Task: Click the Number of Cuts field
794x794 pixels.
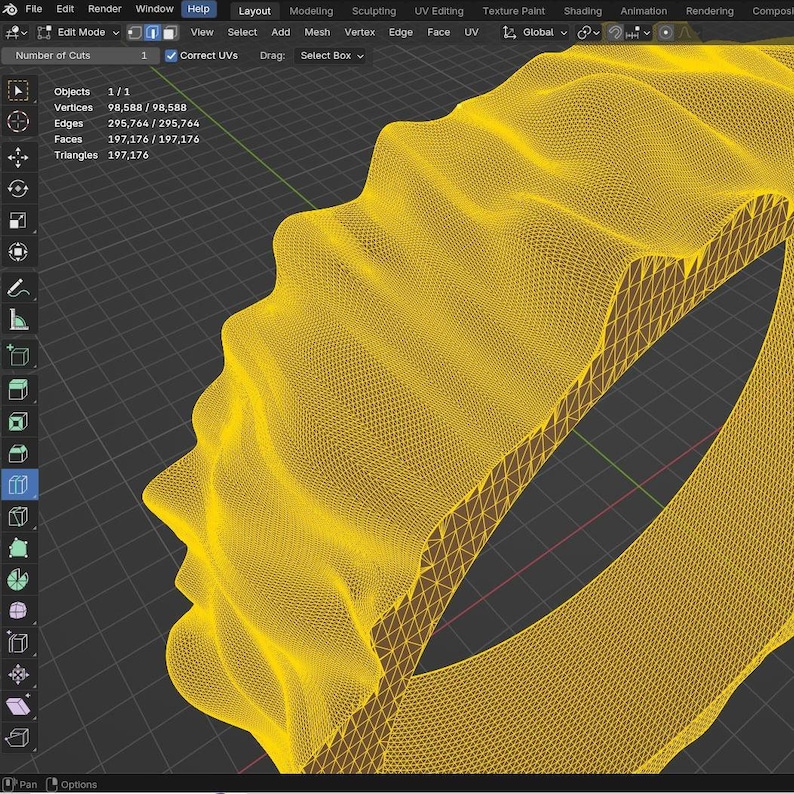Action: coord(81,56)
